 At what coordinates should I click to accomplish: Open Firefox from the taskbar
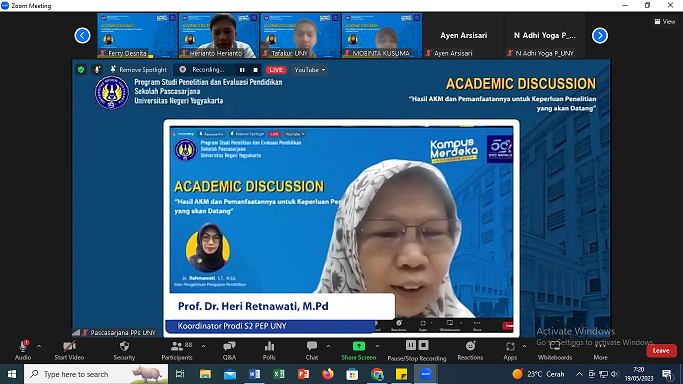tap(328, 374)
